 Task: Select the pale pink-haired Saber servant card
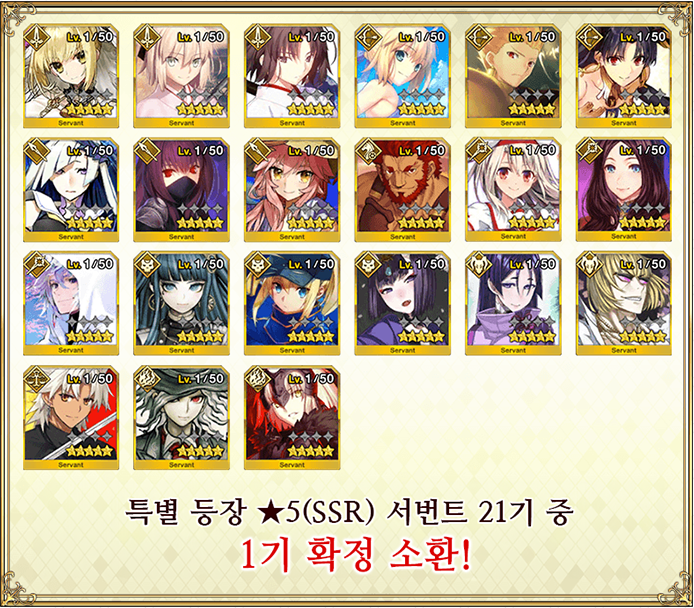tap(181, 76)
